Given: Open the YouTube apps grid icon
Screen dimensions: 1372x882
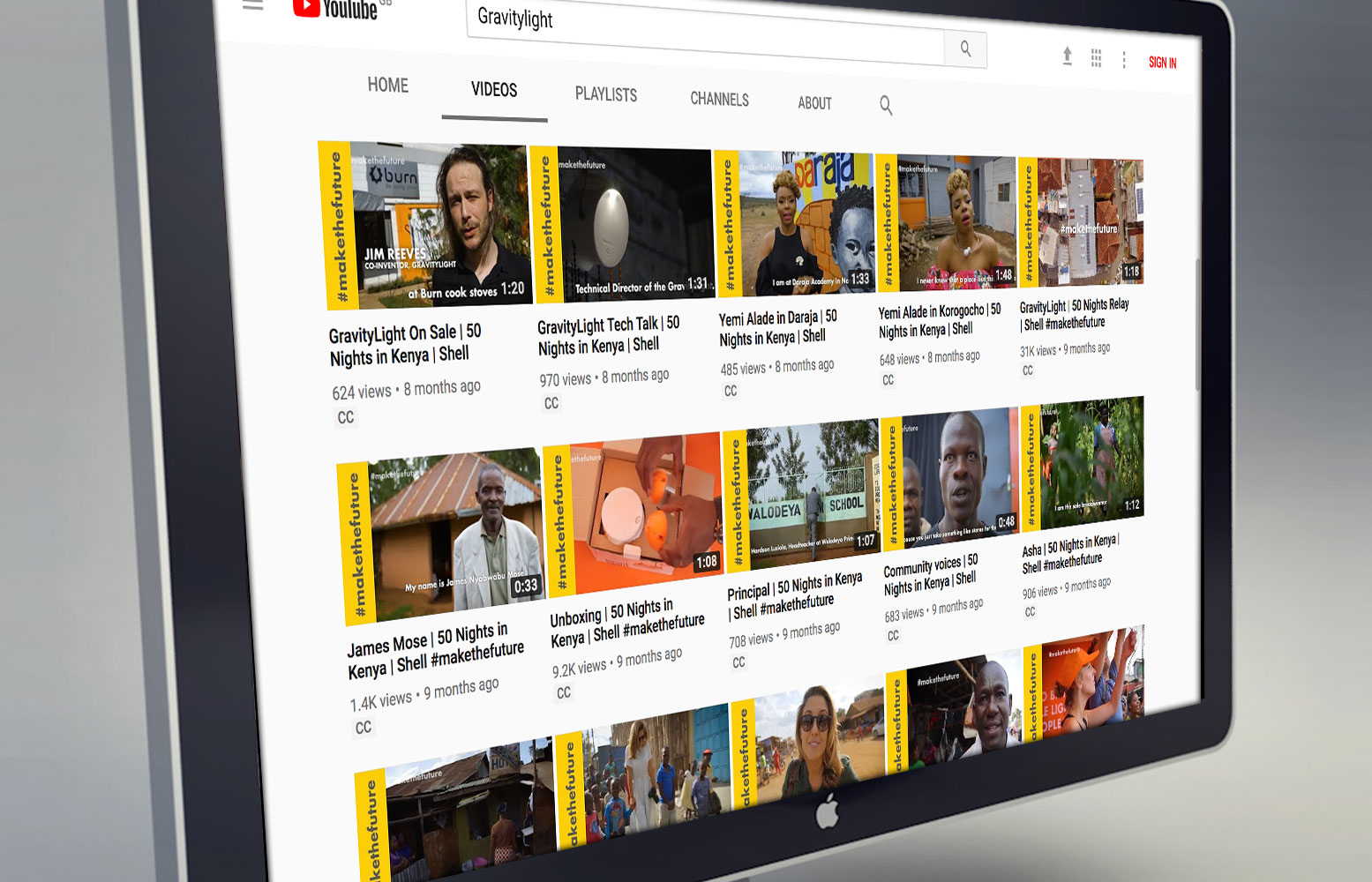Looking at the screenshot, I should 1096,58.
